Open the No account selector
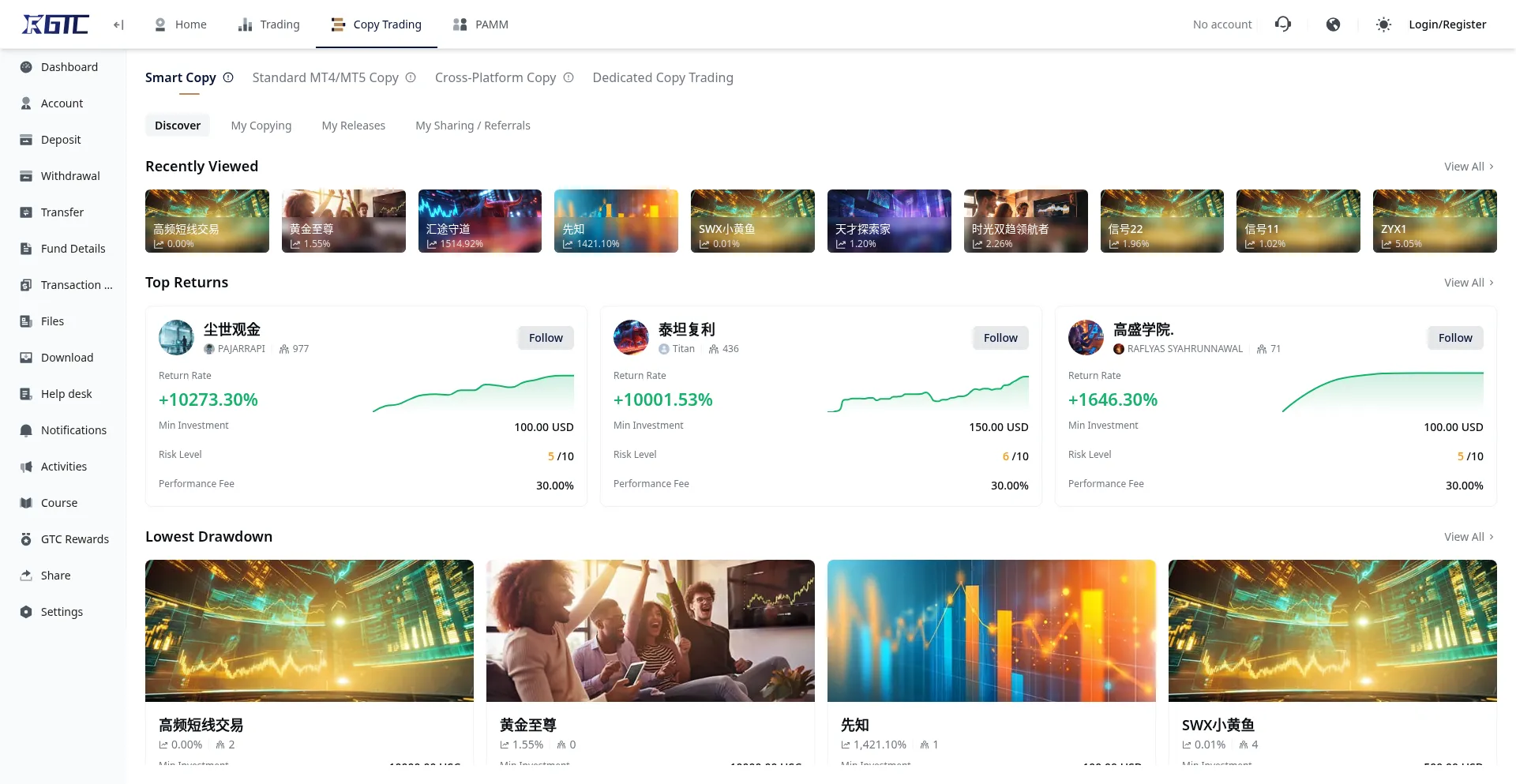Image resolution: width=1516 pixels, height=784 pixels. coord(1222,24)
